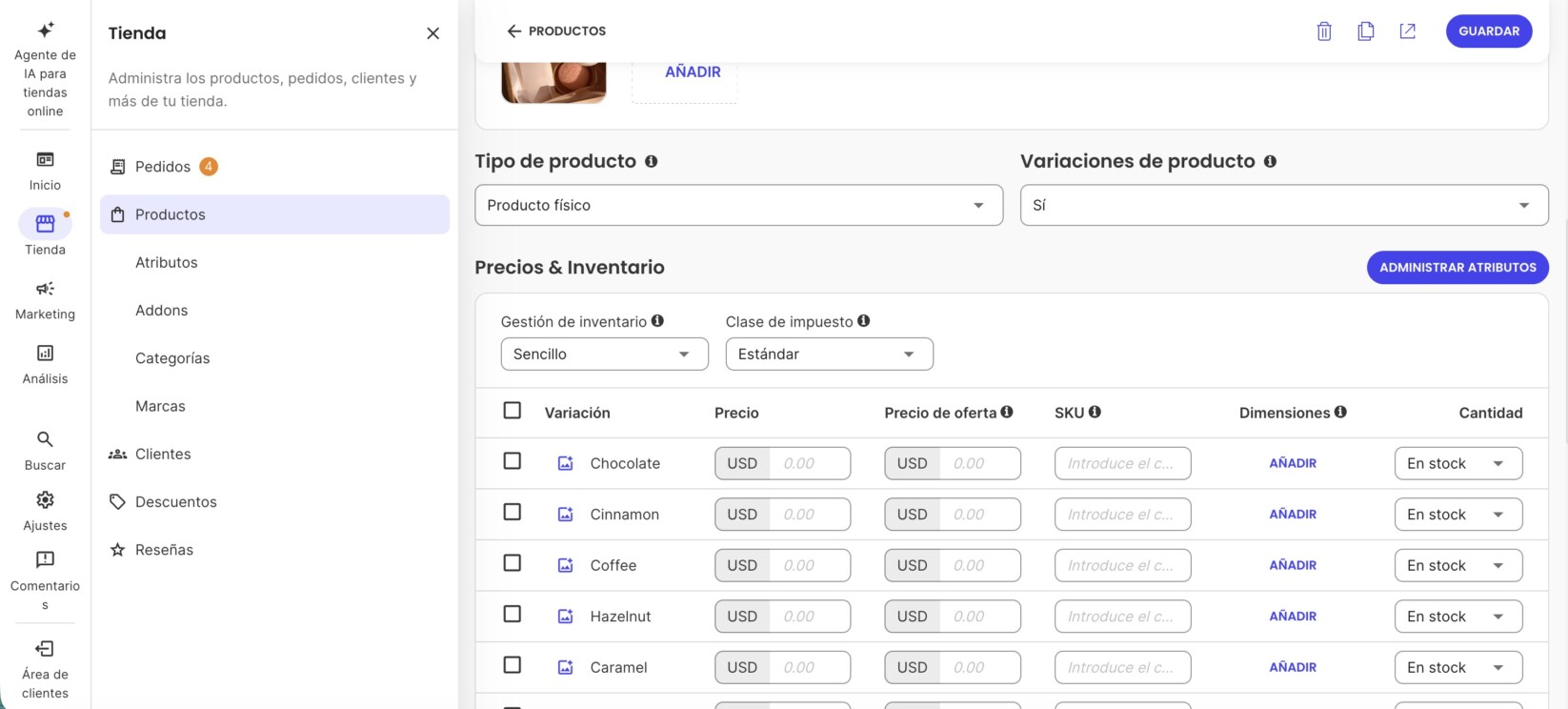Screen dimensions: 1568x709
Task: Click ADMINISTRAR ATRIBUTOS button
Action: pyautogui.click(x=1457, y=268)
